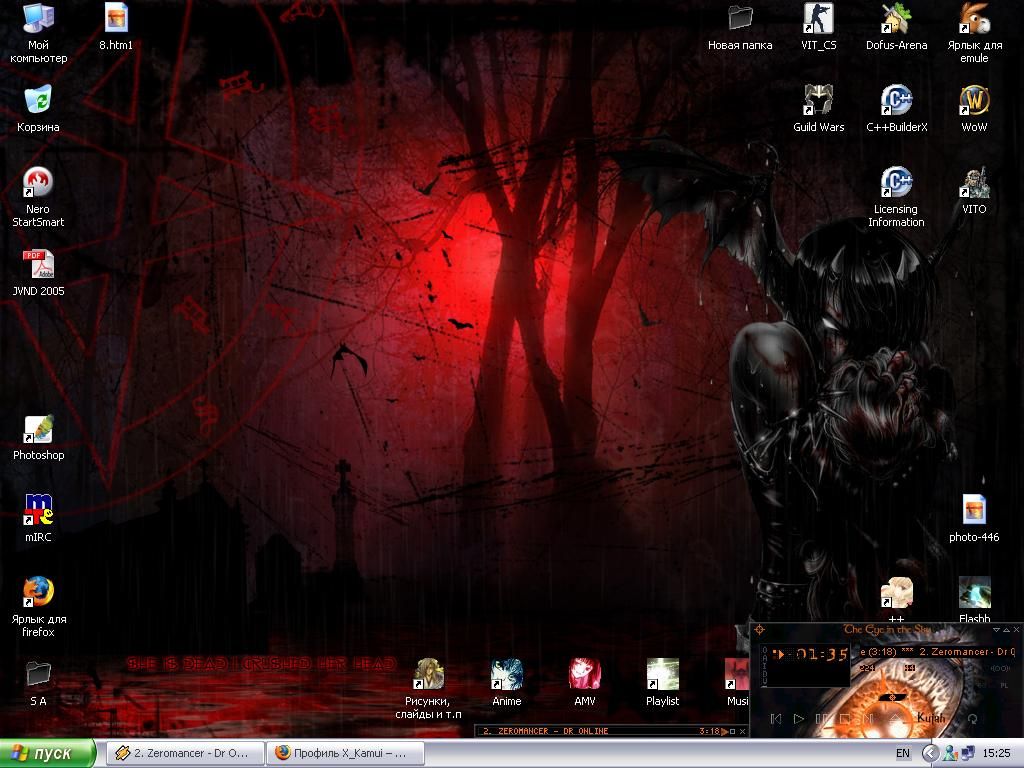Click the Winamp eject button
The image size is (1024, 768).
click(x=895, y=718)
